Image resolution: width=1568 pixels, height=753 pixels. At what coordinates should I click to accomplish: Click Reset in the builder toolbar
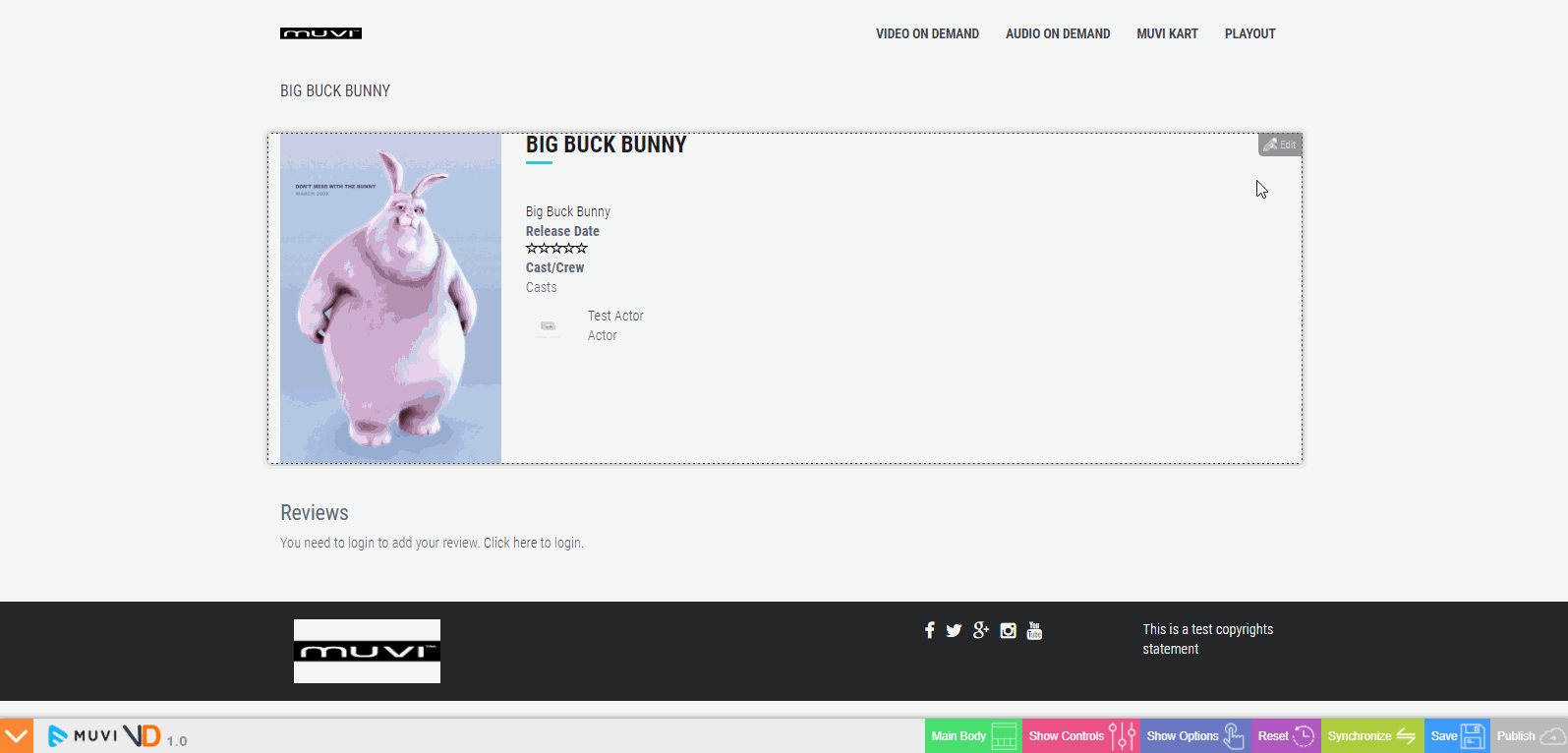pos(1286,735)
